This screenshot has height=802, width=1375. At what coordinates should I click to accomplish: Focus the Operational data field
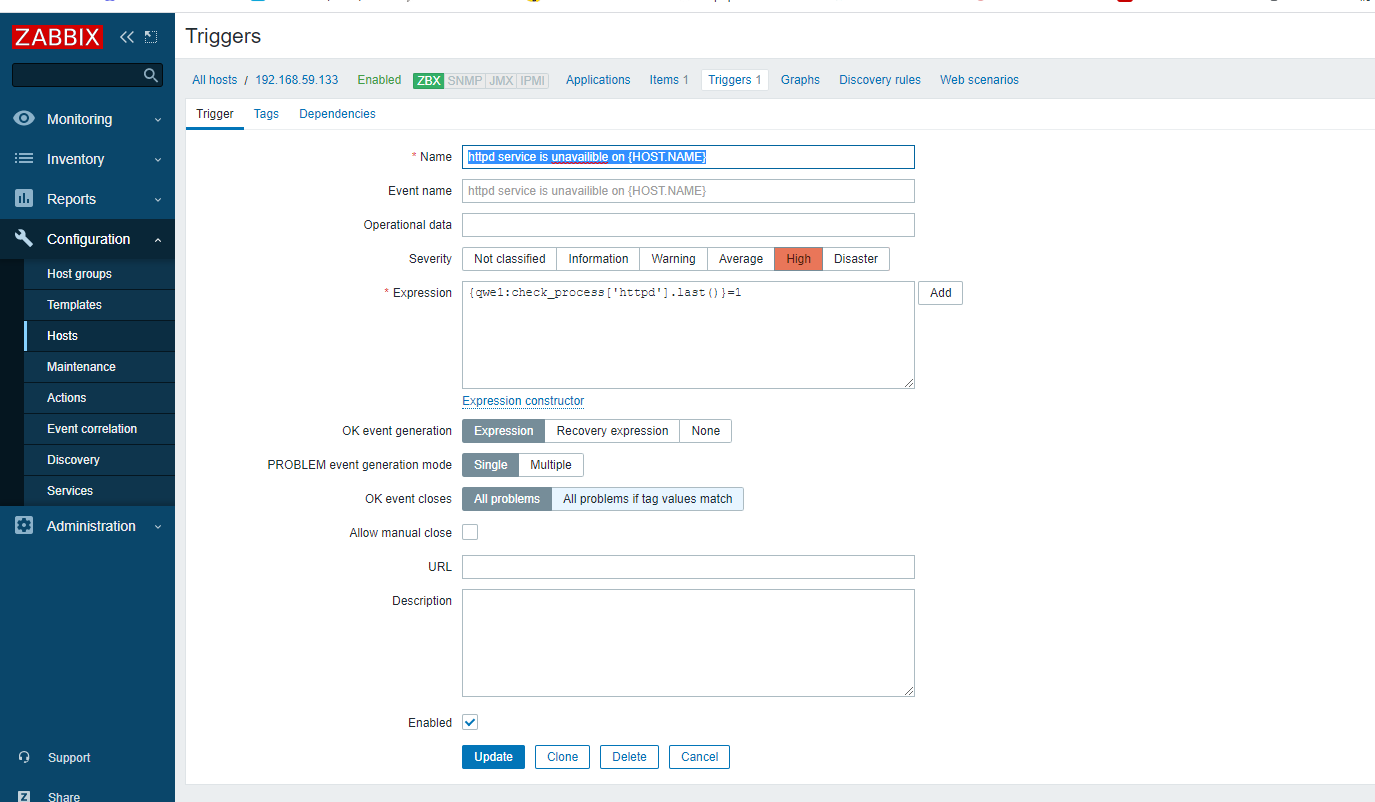pos(688,225)
